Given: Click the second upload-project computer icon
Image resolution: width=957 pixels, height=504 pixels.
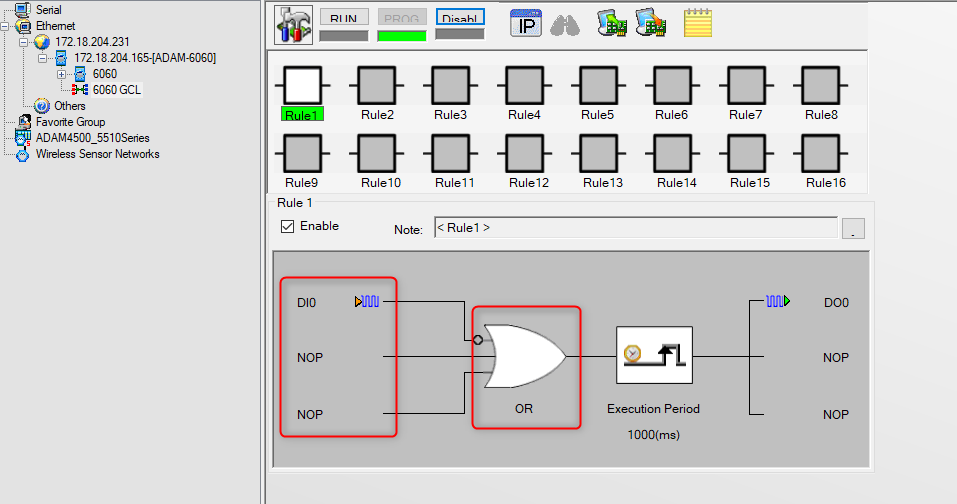Looking at the screenshot, I should 651,23.
